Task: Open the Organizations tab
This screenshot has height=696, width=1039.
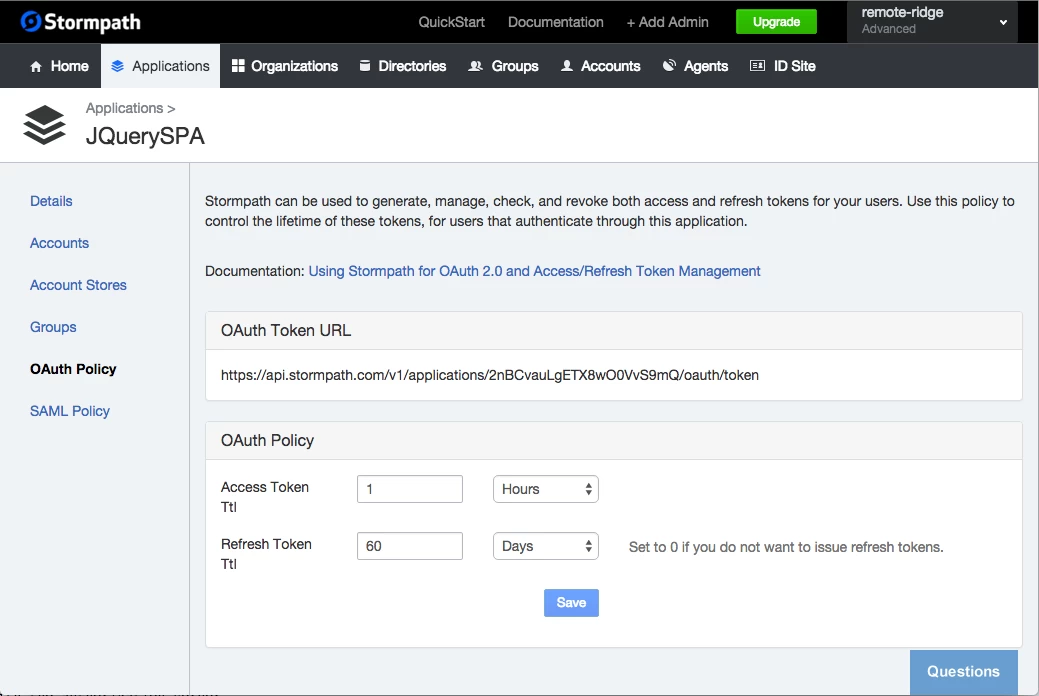Action: (285, 66)
